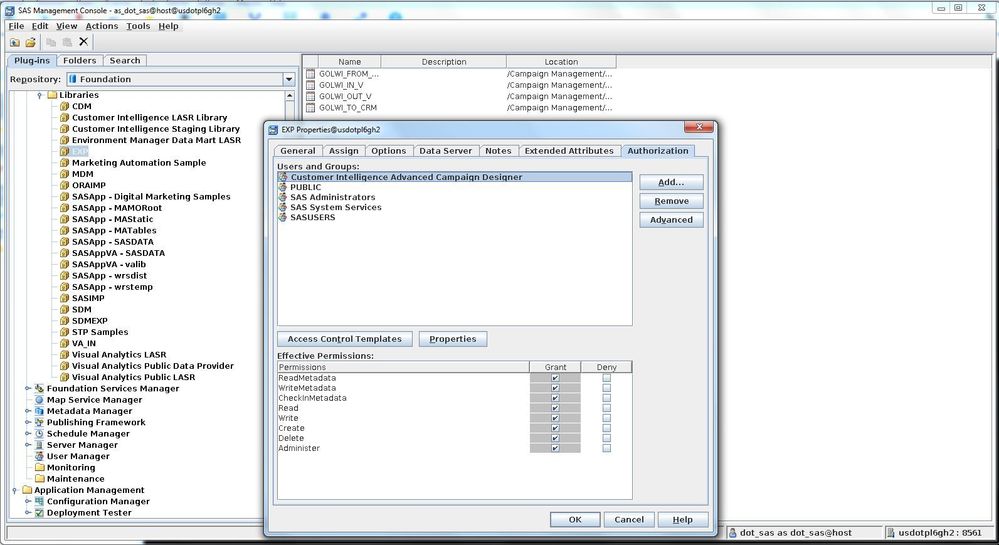999x545 pixels.
Task: Open the Actions menu
Action: point(102,26)
